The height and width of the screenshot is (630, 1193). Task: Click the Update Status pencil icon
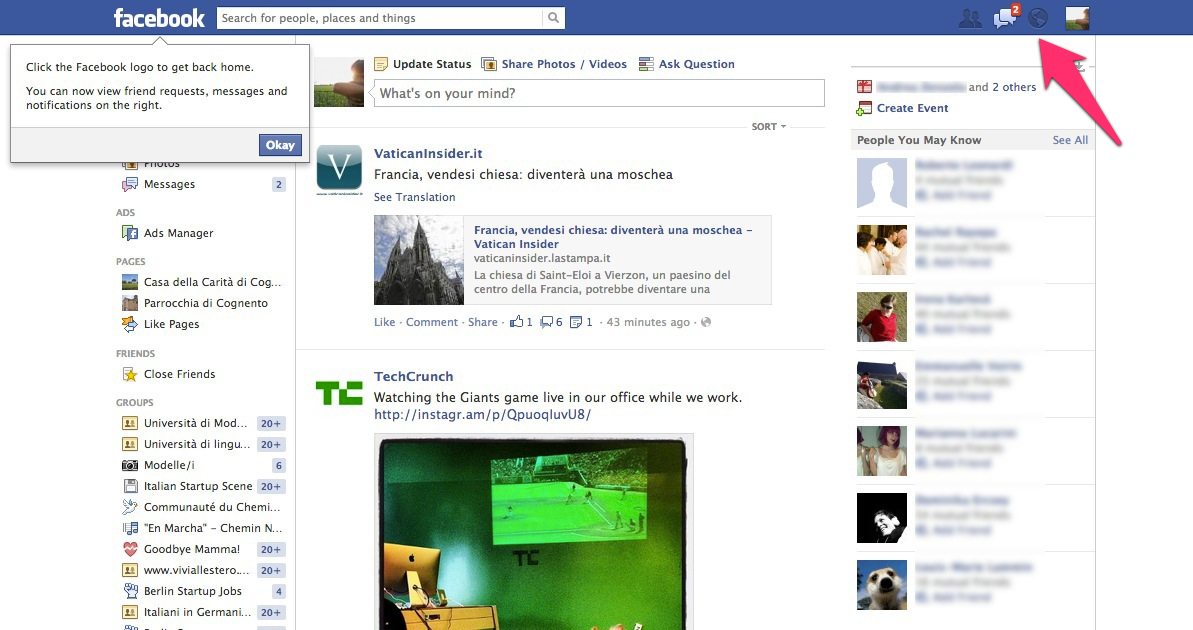click(381, 64)
